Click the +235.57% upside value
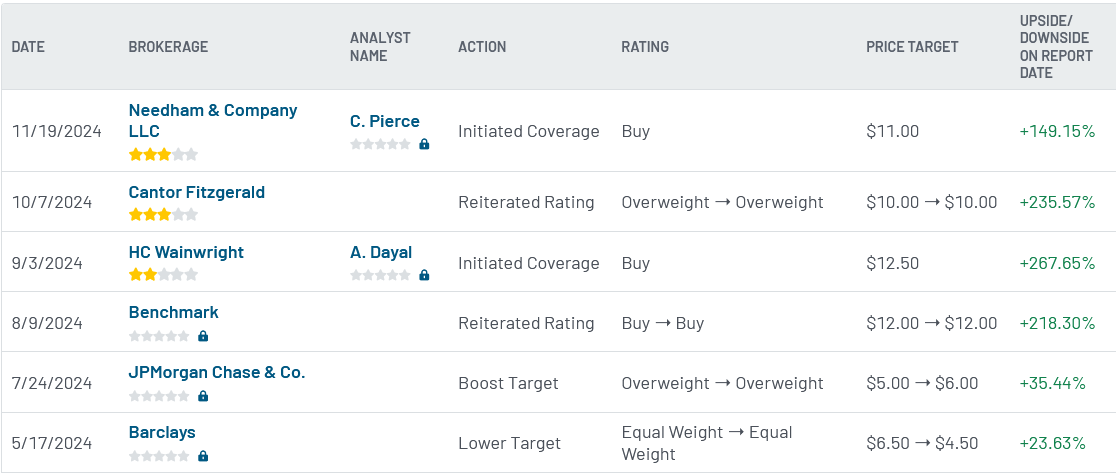Viewport: 1116px width, 473px height. point(1057,202)
